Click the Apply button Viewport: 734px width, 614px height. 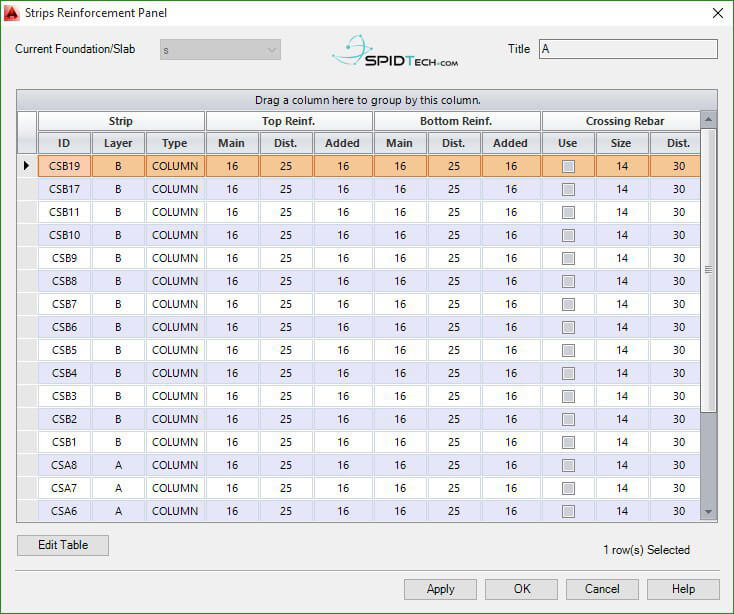(440, 589)
